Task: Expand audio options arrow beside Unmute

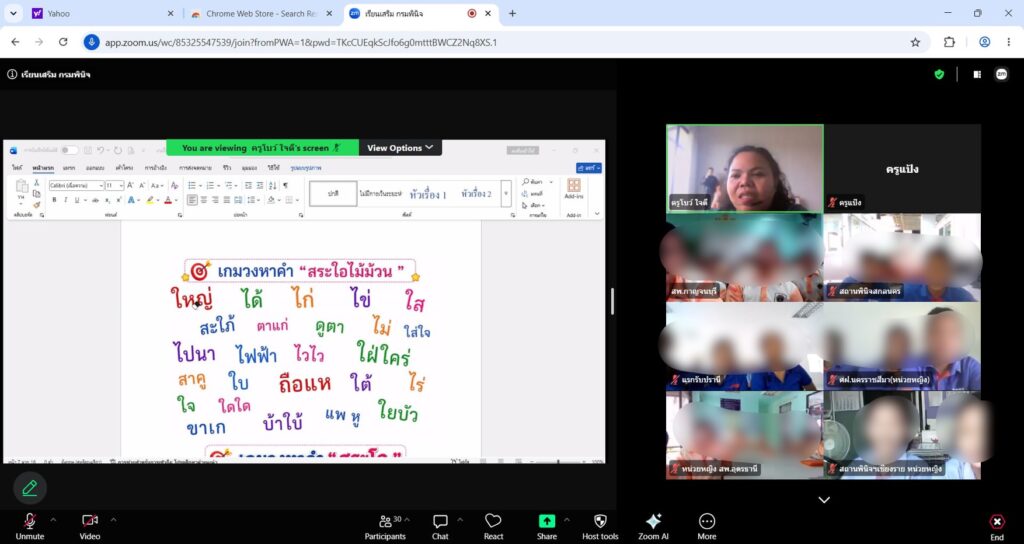Action: click(54, 520)
